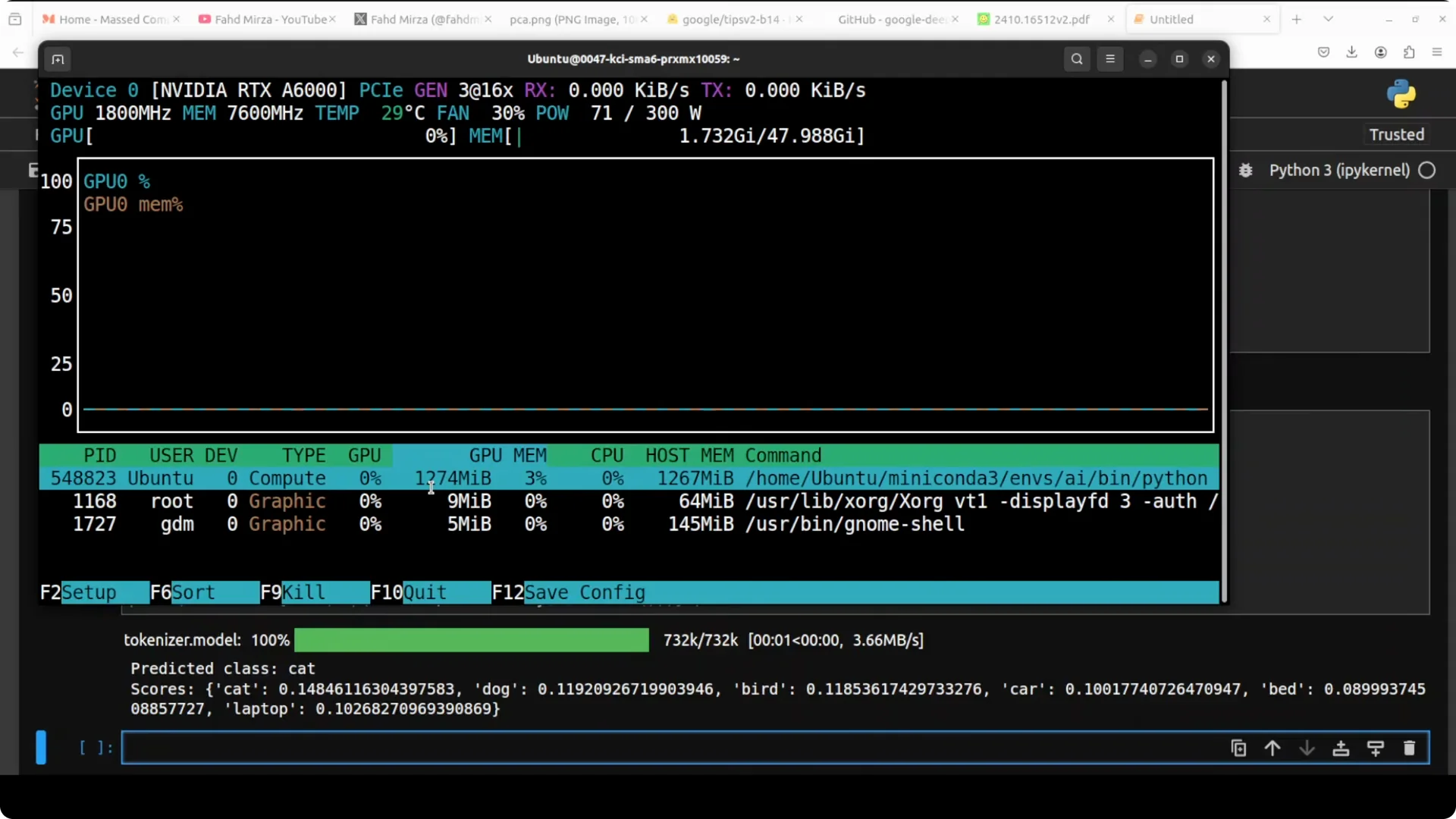Open Python 3 (ipykernel) kernel selector

1339,170
